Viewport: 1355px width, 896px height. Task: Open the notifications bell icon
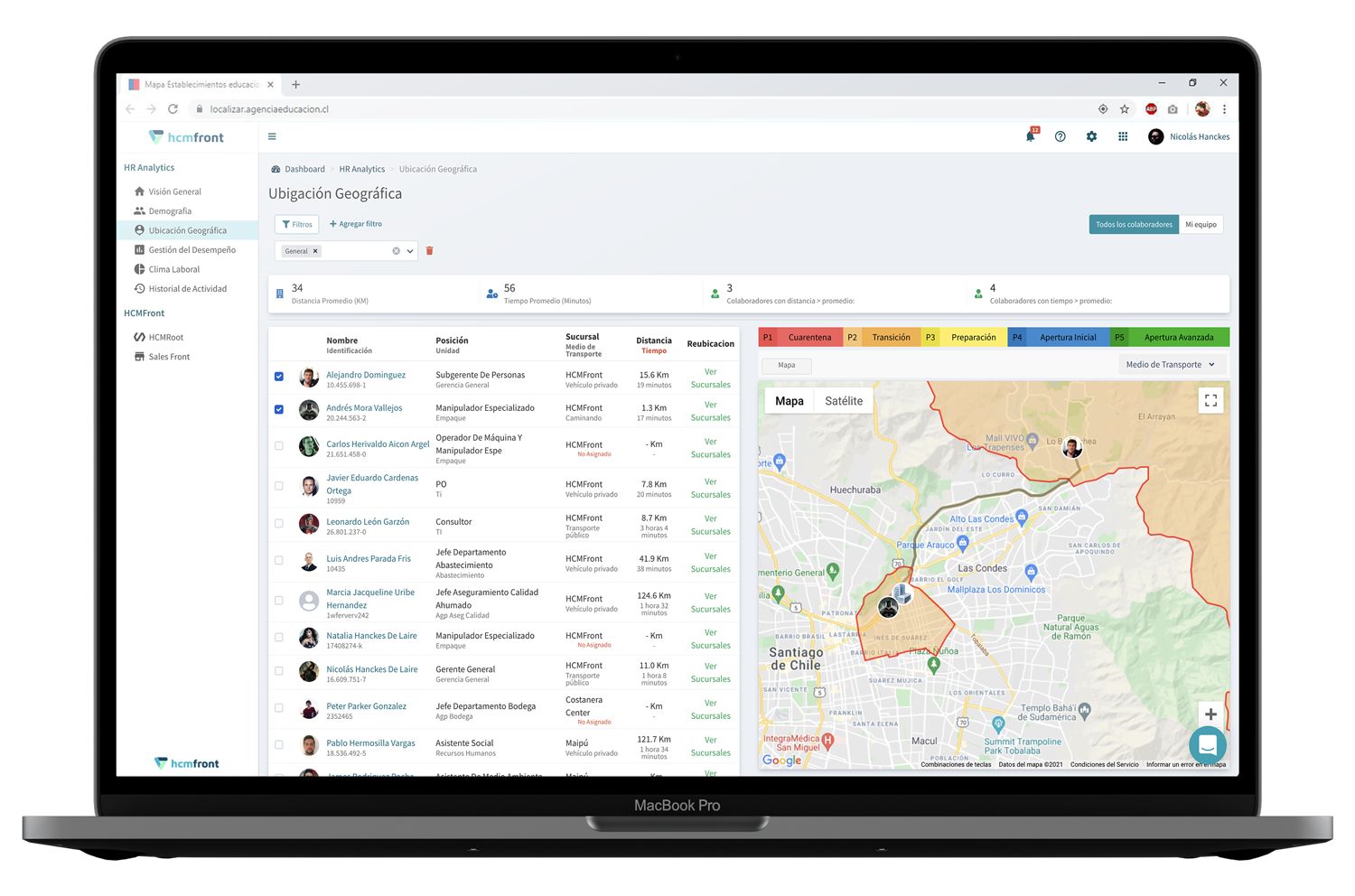click(1030, 137)
